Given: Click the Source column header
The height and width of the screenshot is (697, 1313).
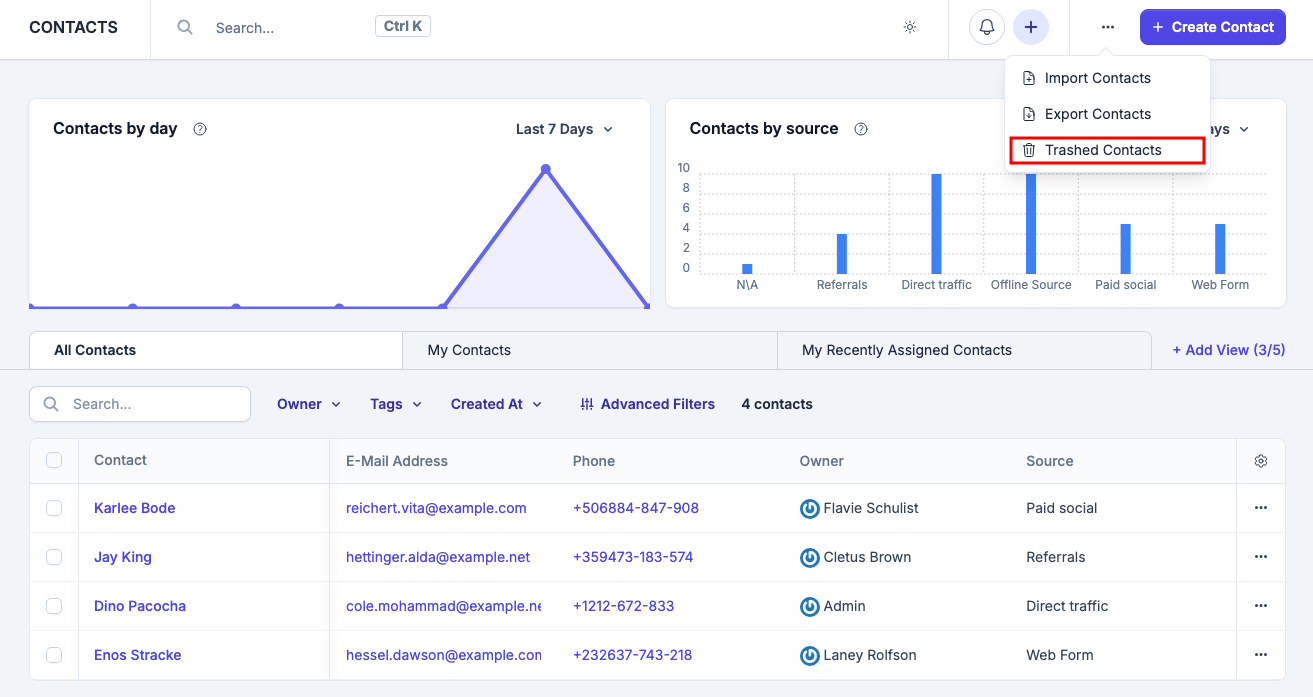Looking at the screenshot, I should [1050, 461].
